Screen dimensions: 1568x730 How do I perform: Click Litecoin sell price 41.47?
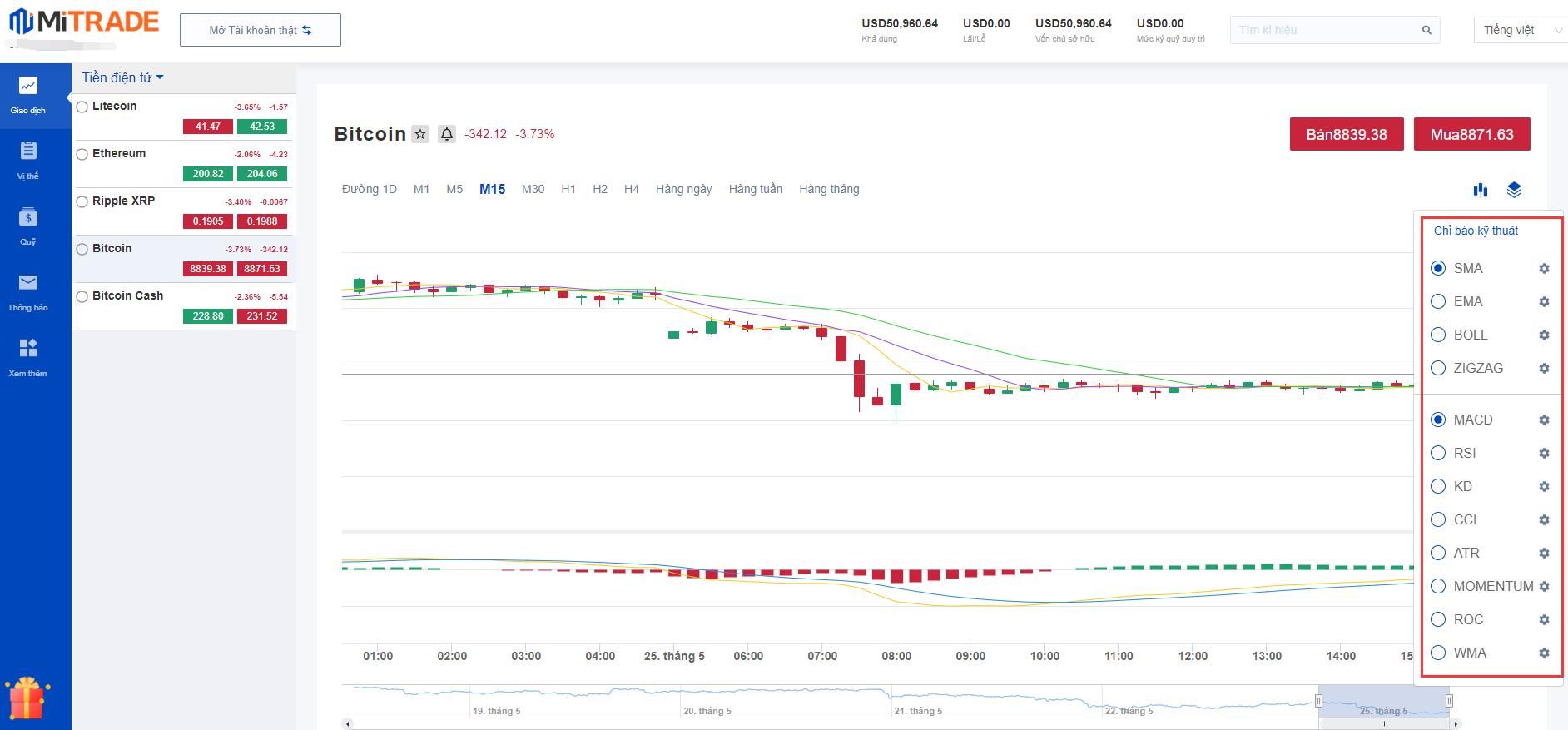click(208, 127)
